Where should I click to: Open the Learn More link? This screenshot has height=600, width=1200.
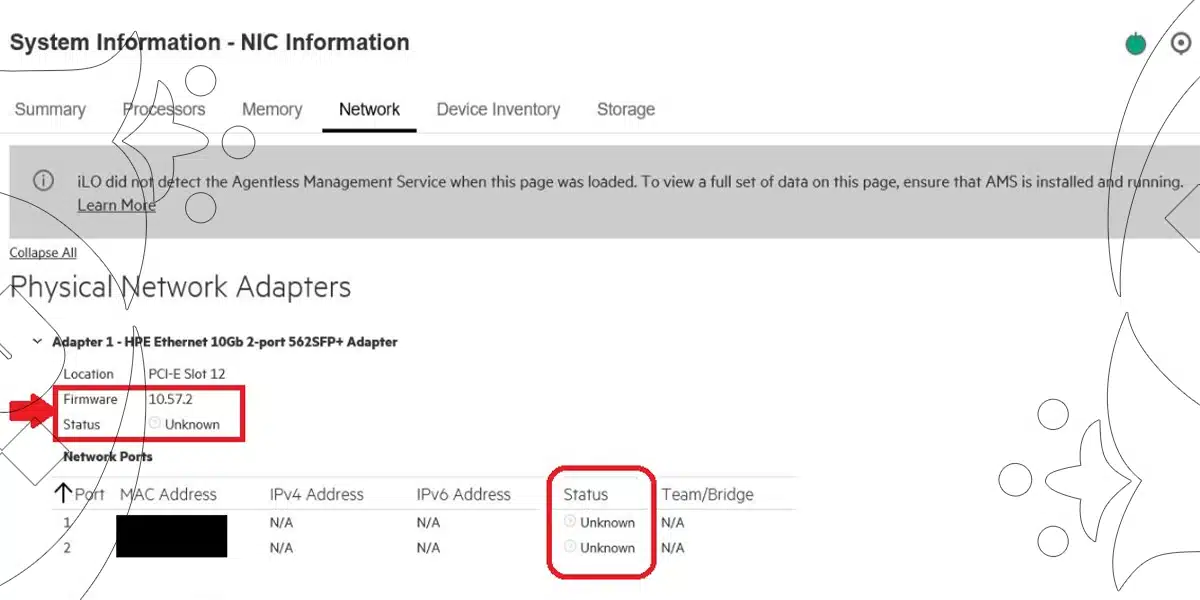[x=116, y=205]
